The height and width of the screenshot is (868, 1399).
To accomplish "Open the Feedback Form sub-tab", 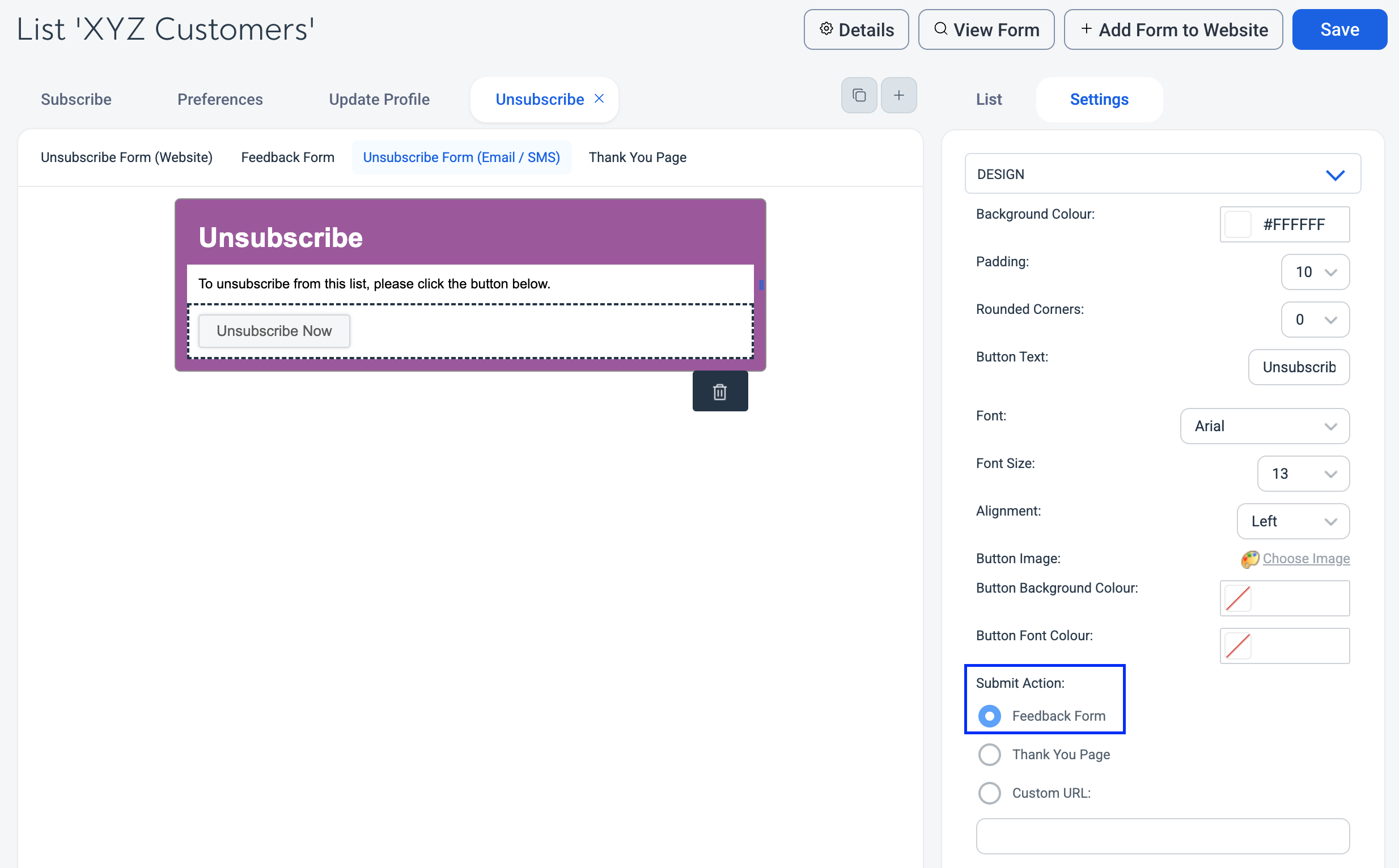I will pos(288,158).
